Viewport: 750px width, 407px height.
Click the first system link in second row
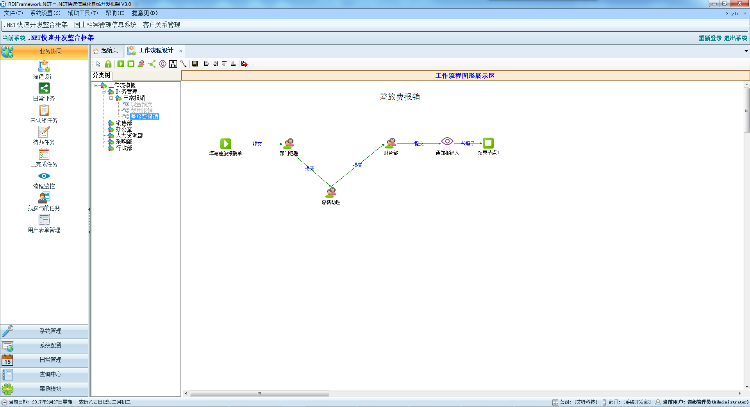click(35, 24)
